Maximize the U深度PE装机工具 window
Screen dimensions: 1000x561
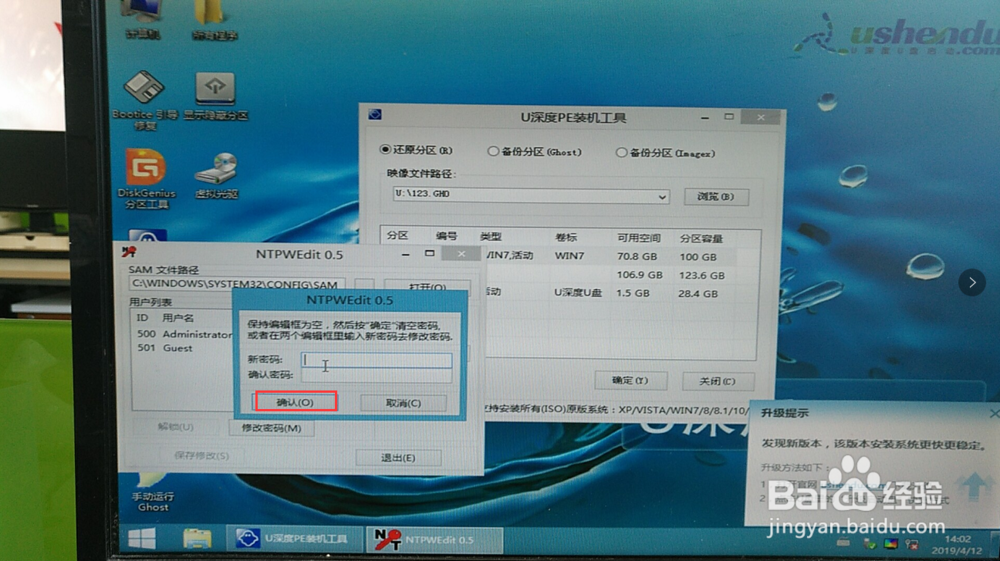pos(729,117)
